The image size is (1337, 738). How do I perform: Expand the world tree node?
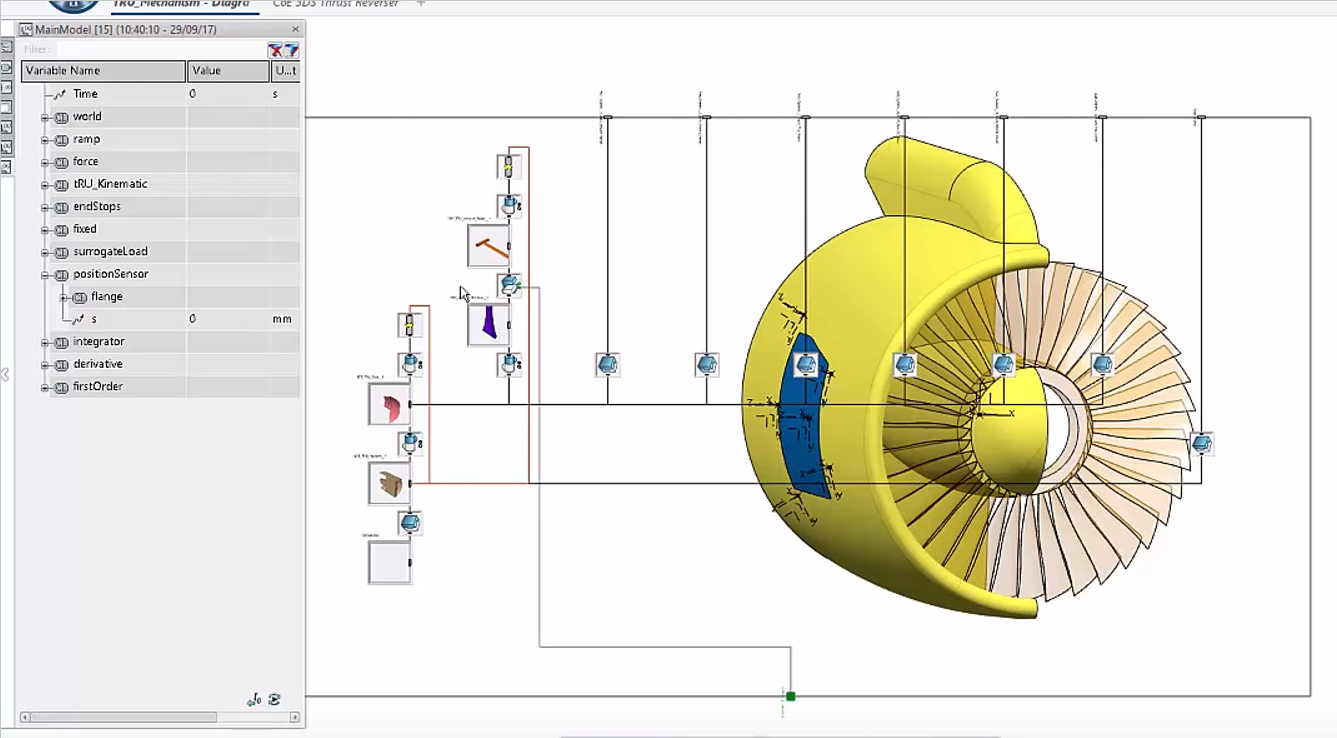45,117
